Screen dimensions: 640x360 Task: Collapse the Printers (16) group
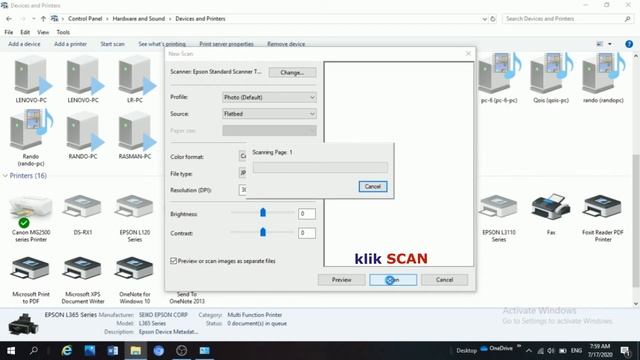point(5,176)
